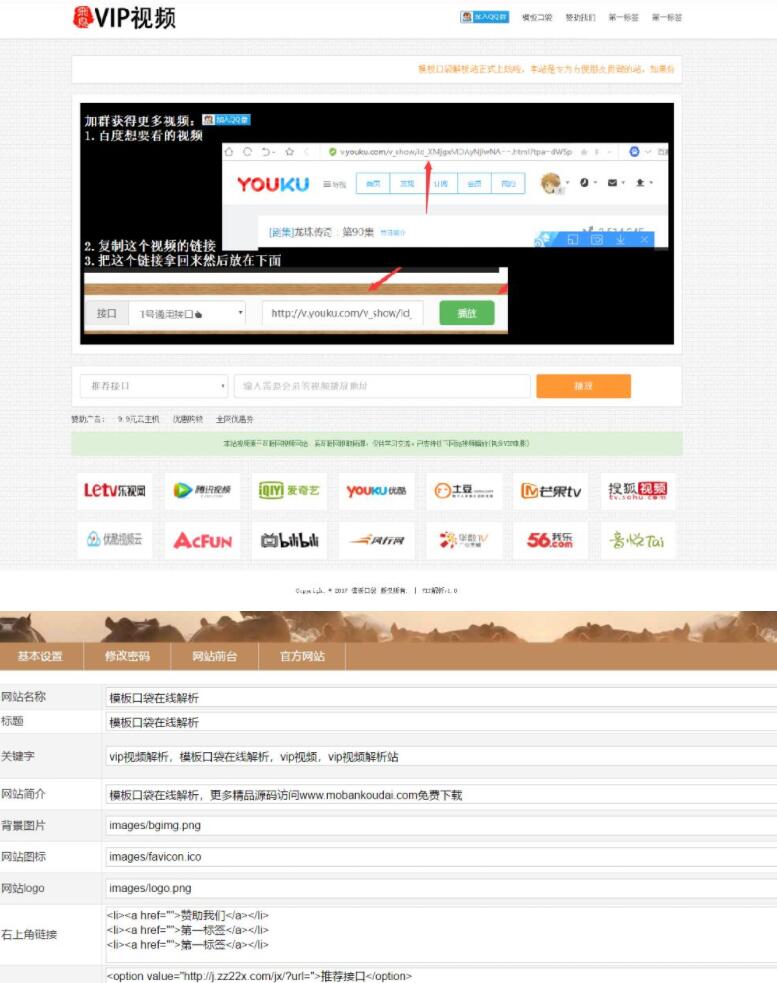Switch to the 修改密码 tab
The image size is (777, 983).
pos(127,656)
